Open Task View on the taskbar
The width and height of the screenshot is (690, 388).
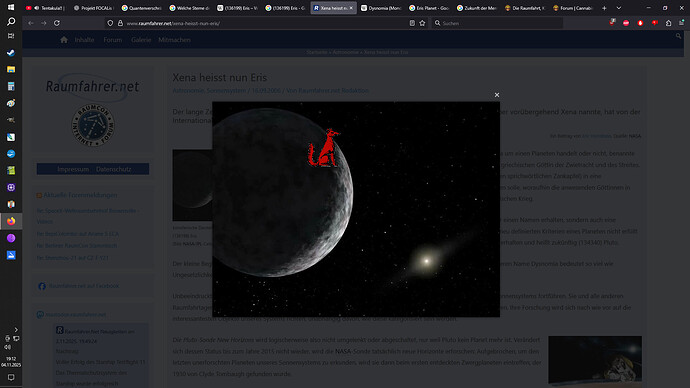click(11, 36)
